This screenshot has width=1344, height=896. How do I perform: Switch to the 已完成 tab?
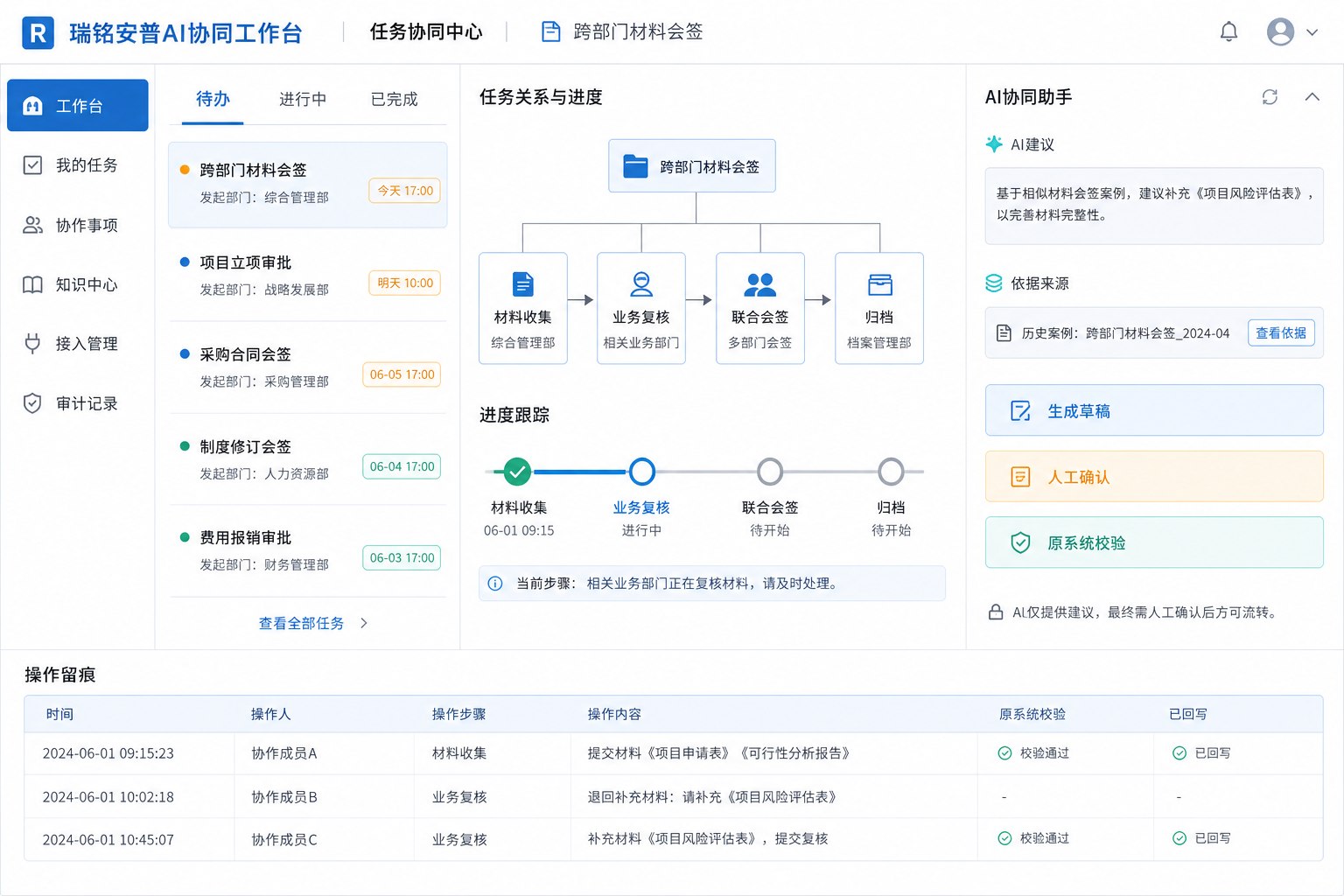pyautogui.click(x=395, y=99)
